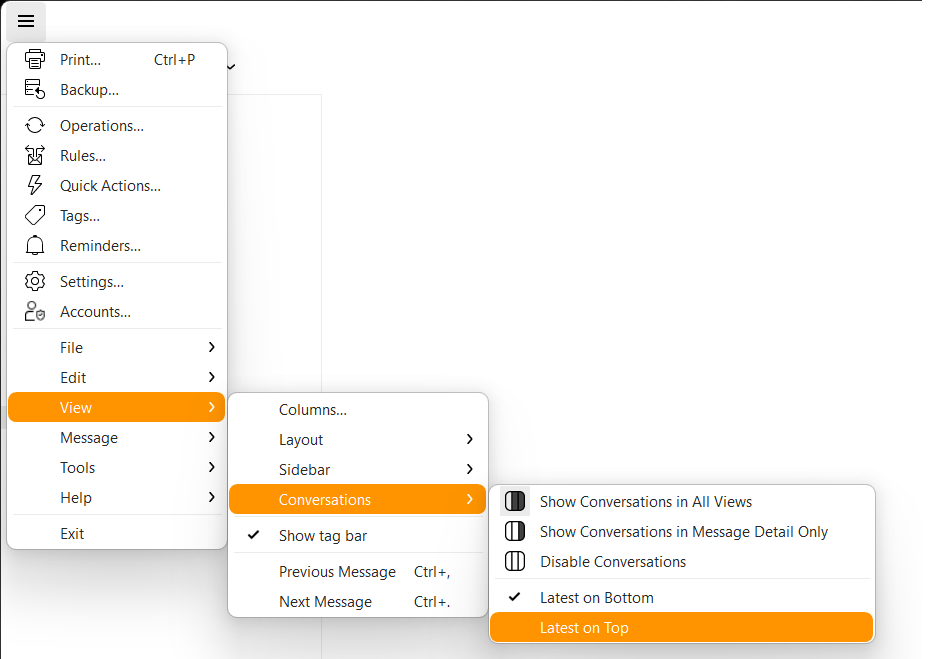Viewport: 942px width, 659px height.
Task: Click the hamburger main menu button
Action: pos(26,22)
